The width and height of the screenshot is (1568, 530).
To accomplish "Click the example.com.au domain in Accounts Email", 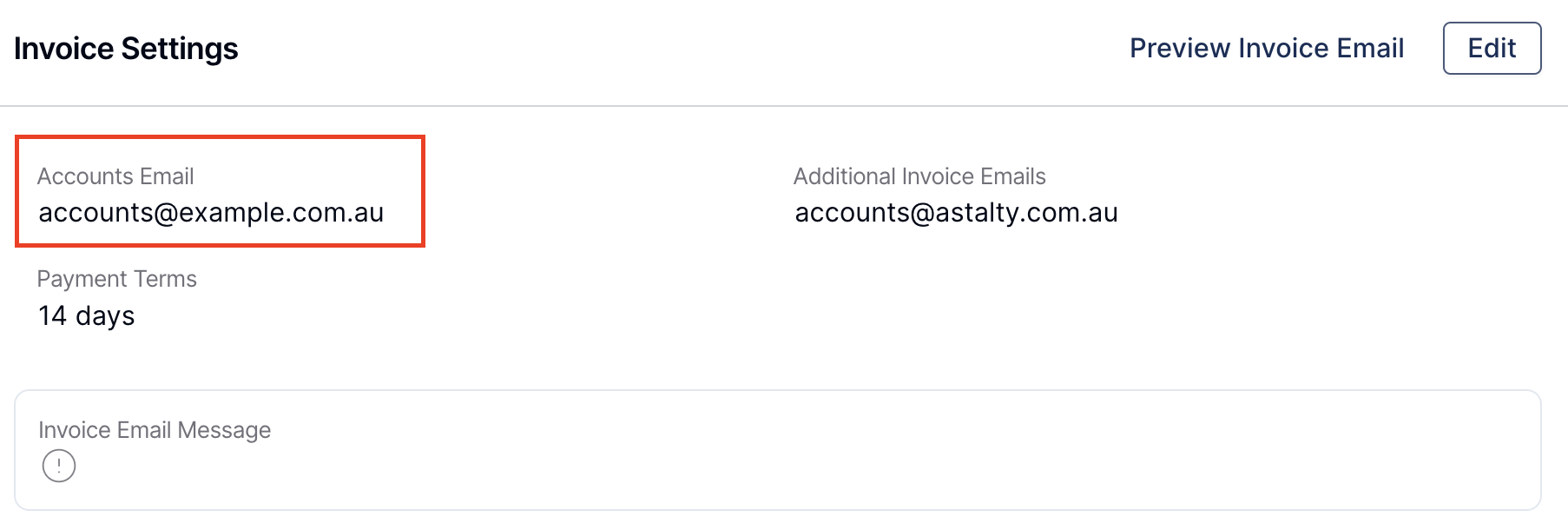I will click(x=281, y=213).
